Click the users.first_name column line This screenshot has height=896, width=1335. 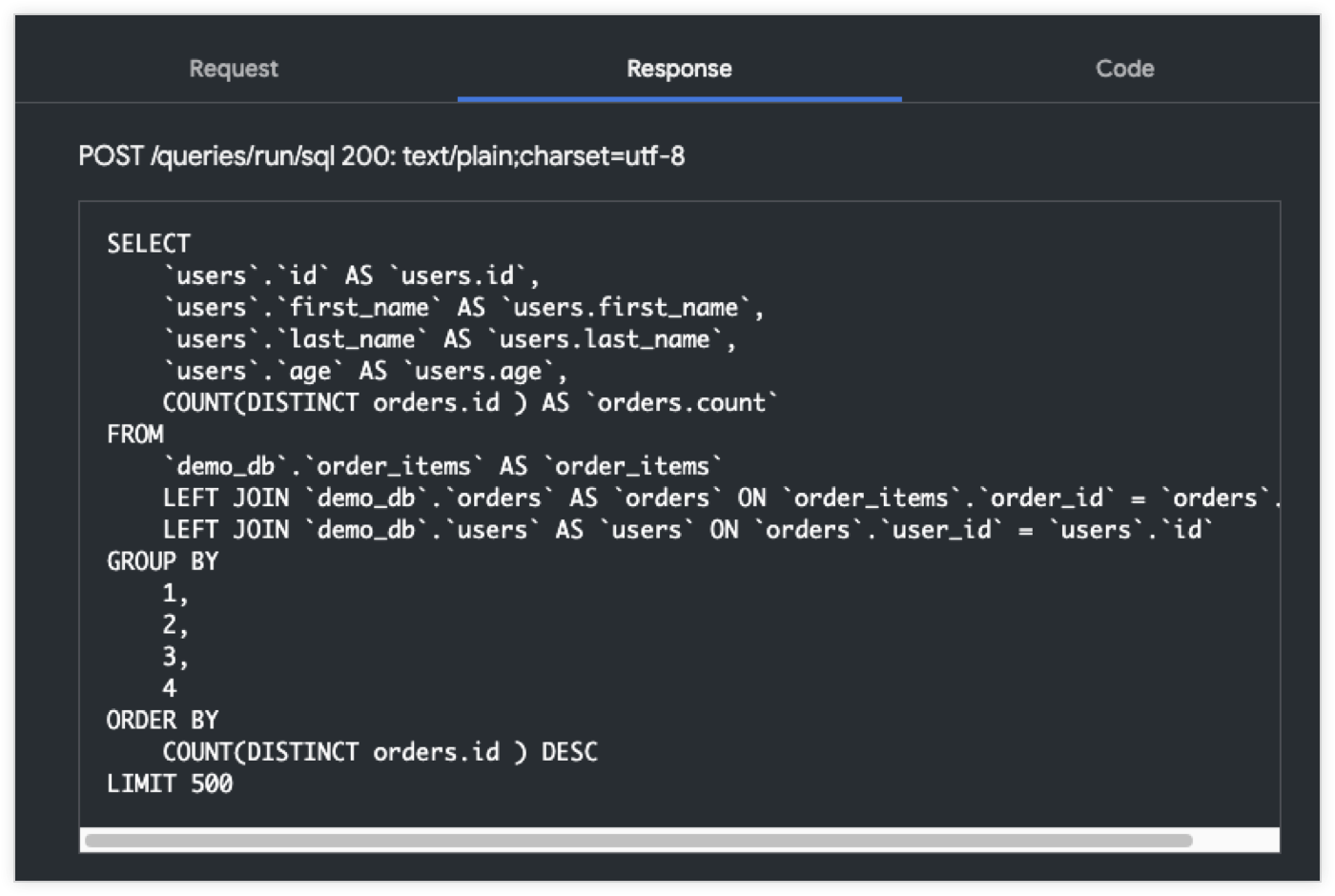pyautogui.click(x=463, y=308)
